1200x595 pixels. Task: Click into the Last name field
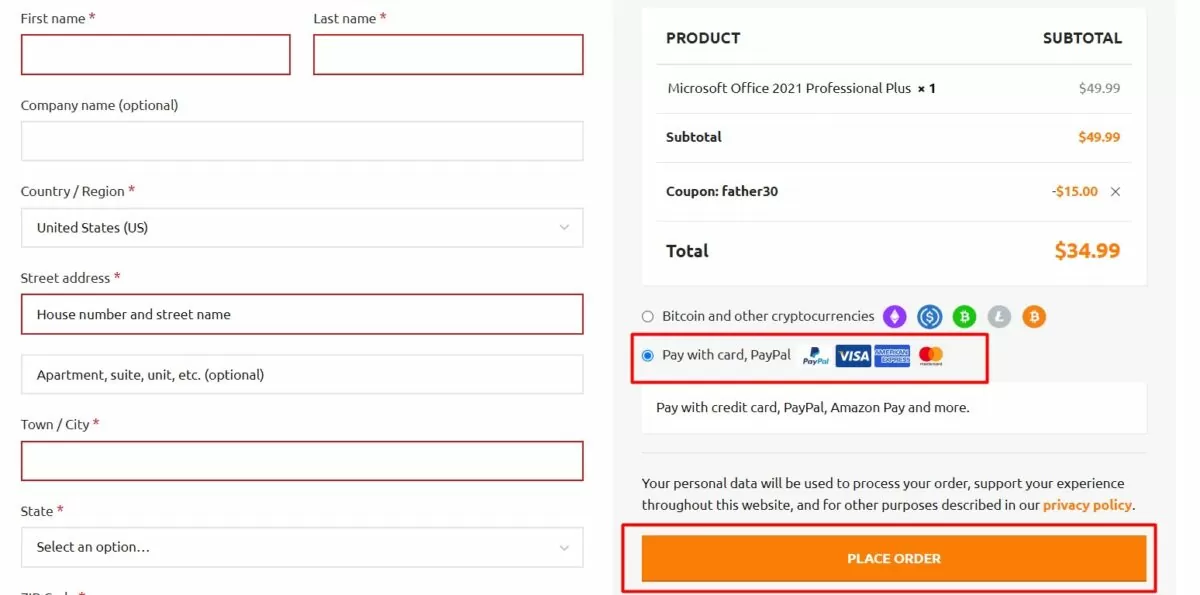[448, 55]
